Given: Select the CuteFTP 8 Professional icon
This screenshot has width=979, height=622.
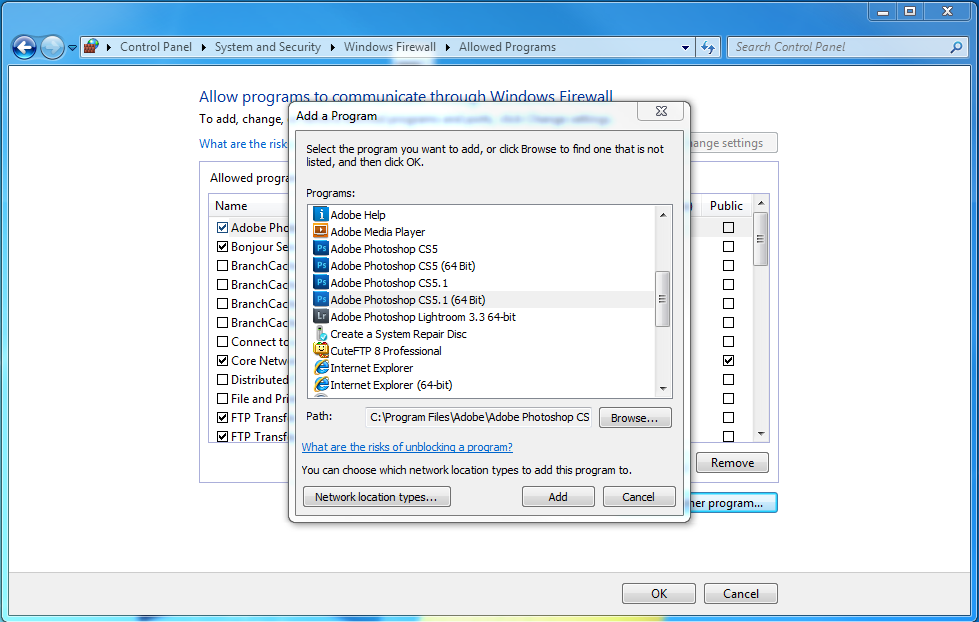Looking at the screenshot, I should pyautogui.click(x=320, y=350).
